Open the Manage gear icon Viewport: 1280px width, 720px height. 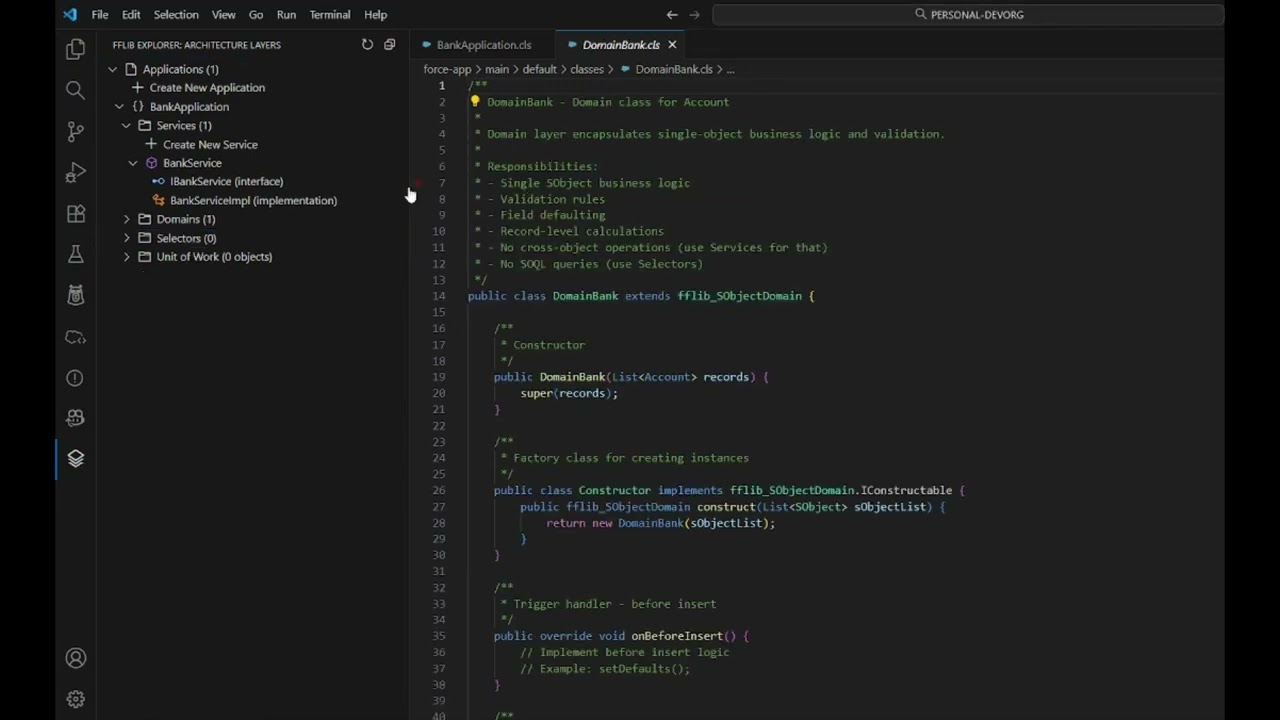(x=75, y=699)
